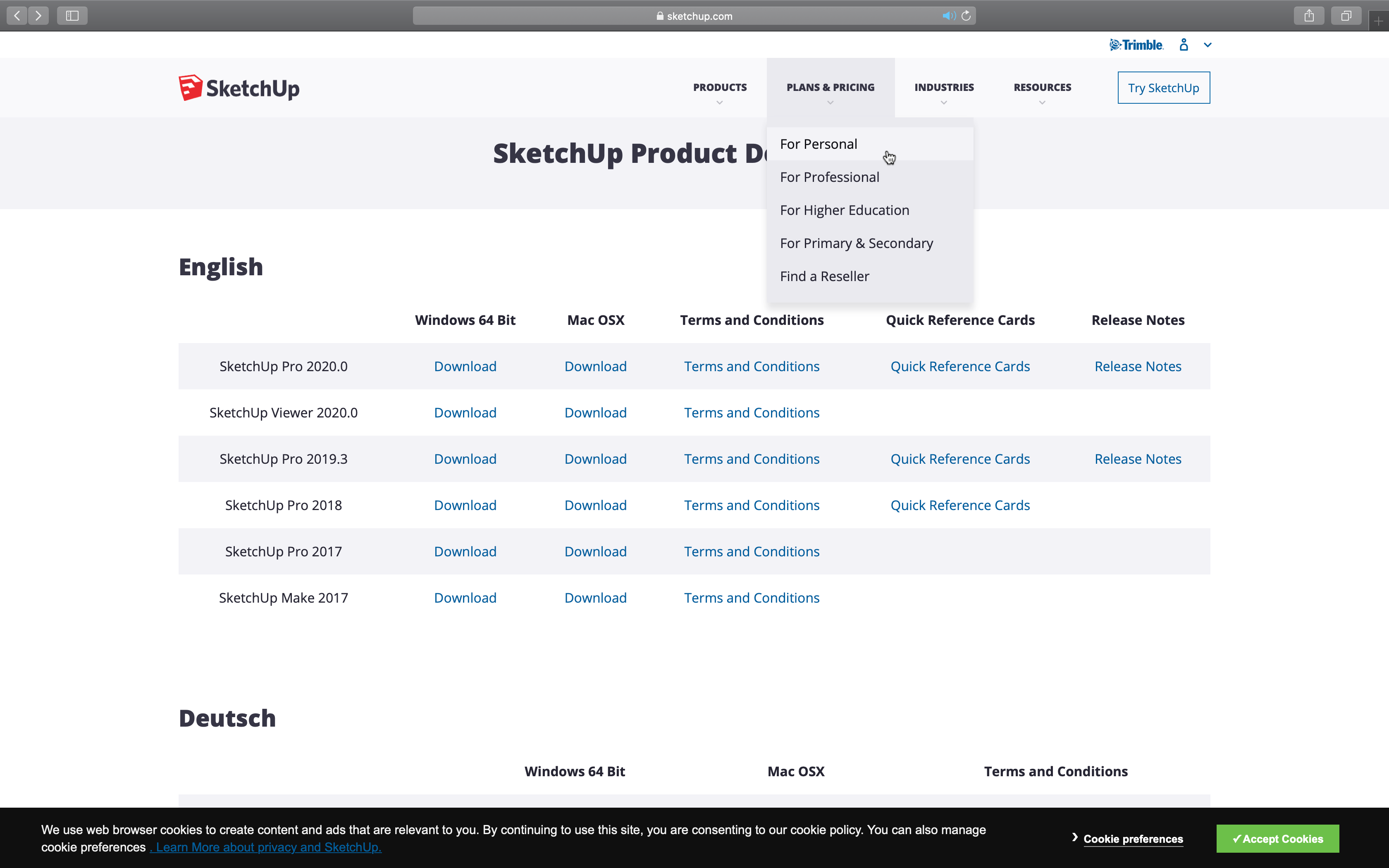This screenshot has width=1389, height=868.
Task: Choose For Higher Education
Action: pyautogui.click(x=870, y=210)
